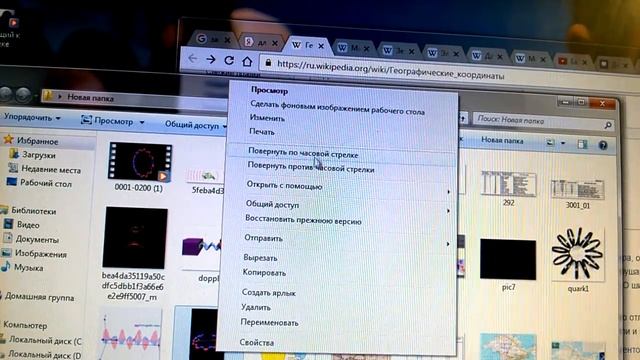Reload the Wikipedia page
The height and width of the screenshot is (360, 640).
click(x=229, y=60)
